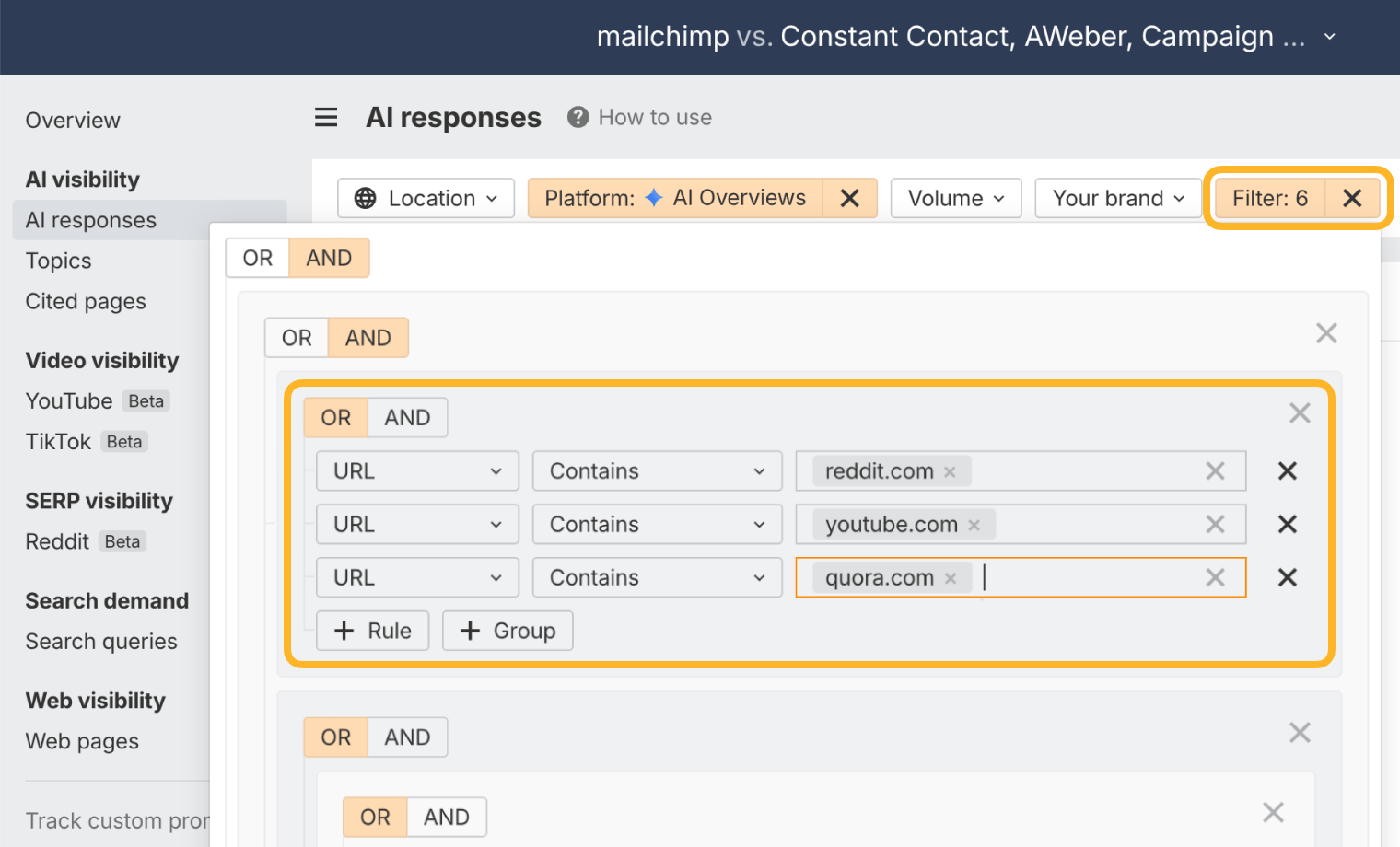Set top-level filter logic to OR
1400x847 pixels.
click(x=258, y=258)
